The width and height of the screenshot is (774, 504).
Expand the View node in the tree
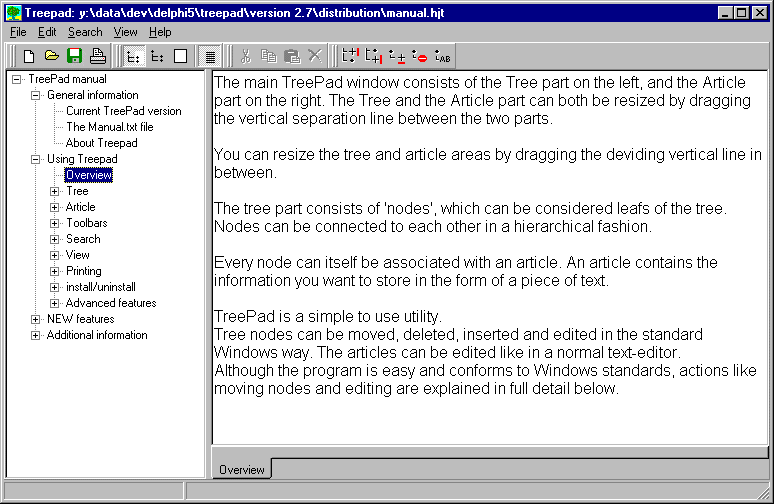coord(54,255)
